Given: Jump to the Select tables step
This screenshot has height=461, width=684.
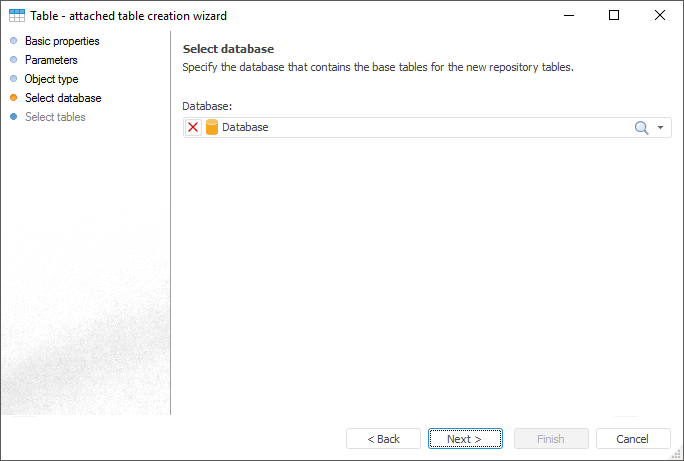Looking at the screenshot, I should click(x=55, y=117).
